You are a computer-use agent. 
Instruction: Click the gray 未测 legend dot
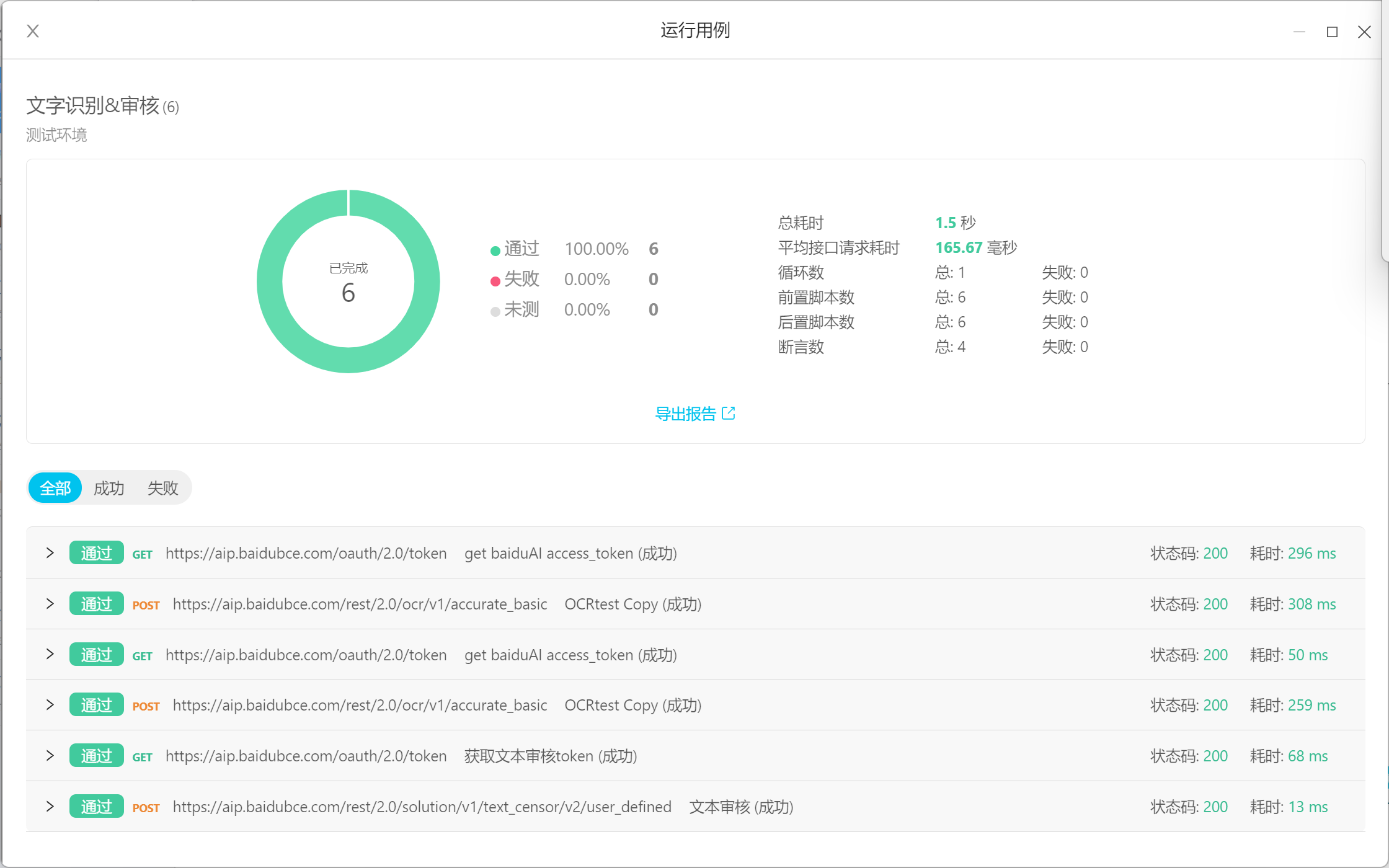pyautogui.click(x=495, y=311)
